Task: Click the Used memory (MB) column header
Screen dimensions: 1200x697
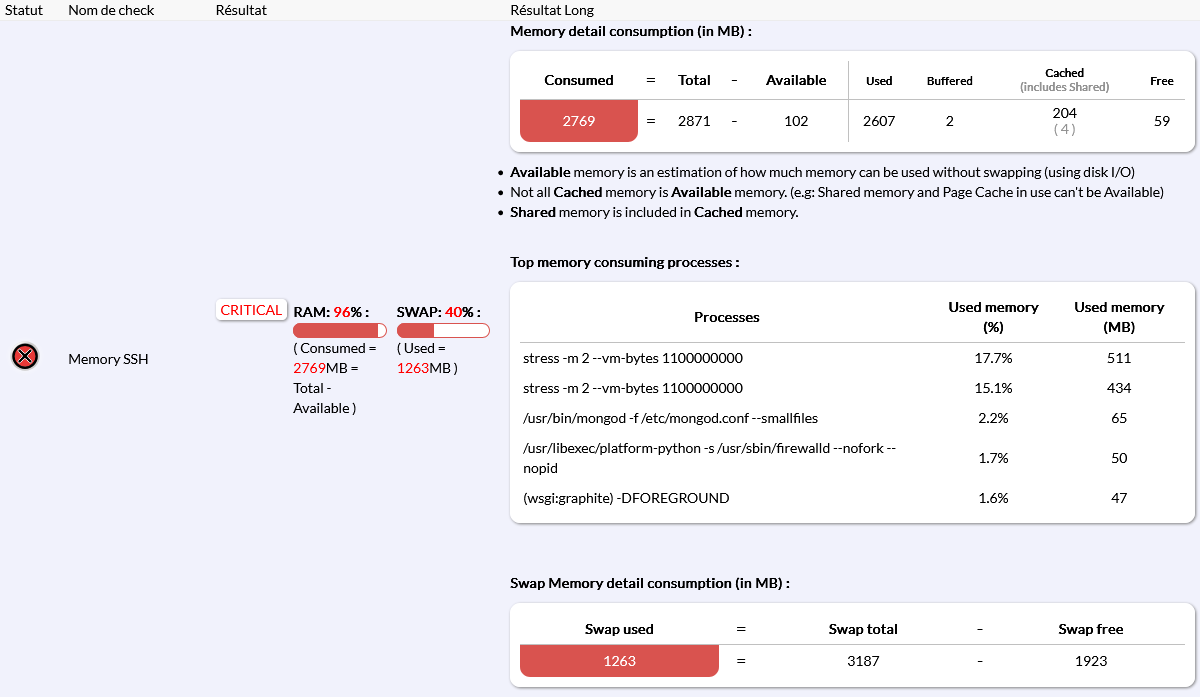Action: point(1119,316)
